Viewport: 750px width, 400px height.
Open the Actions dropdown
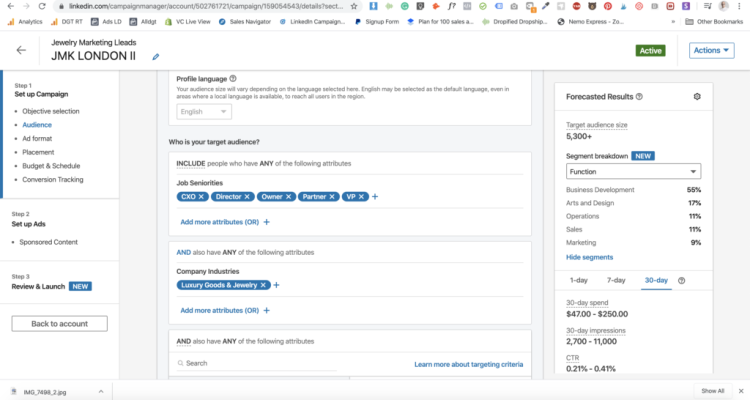tap(711, 50)
